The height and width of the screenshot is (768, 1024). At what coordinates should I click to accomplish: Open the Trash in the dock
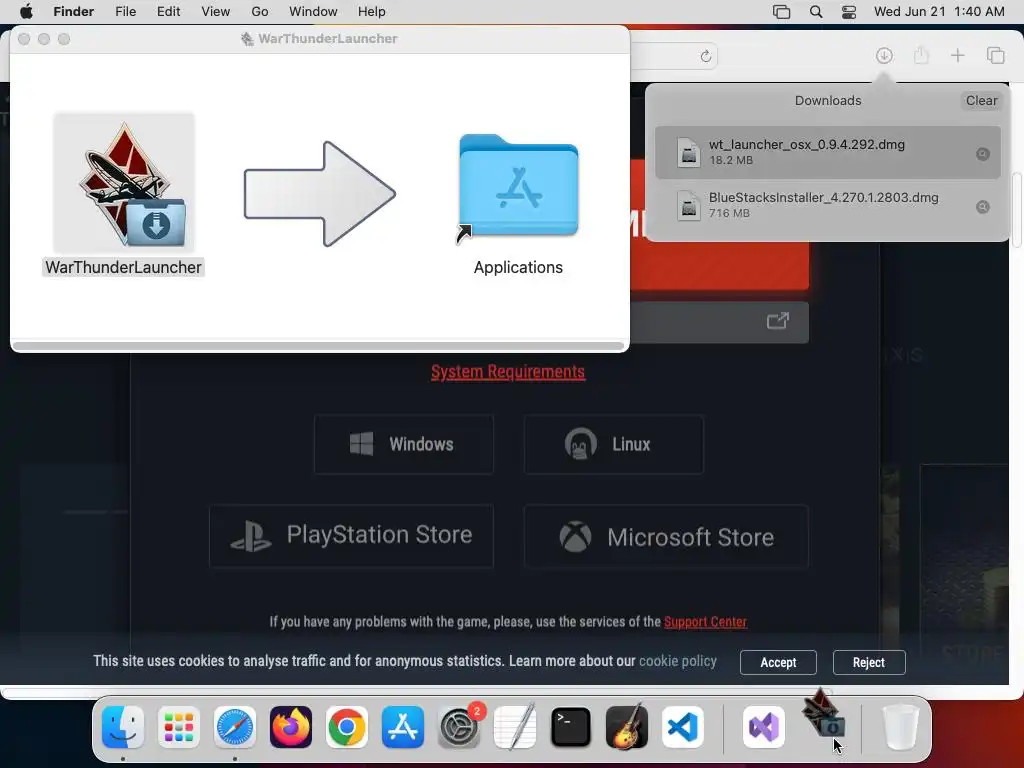(901, 727)
